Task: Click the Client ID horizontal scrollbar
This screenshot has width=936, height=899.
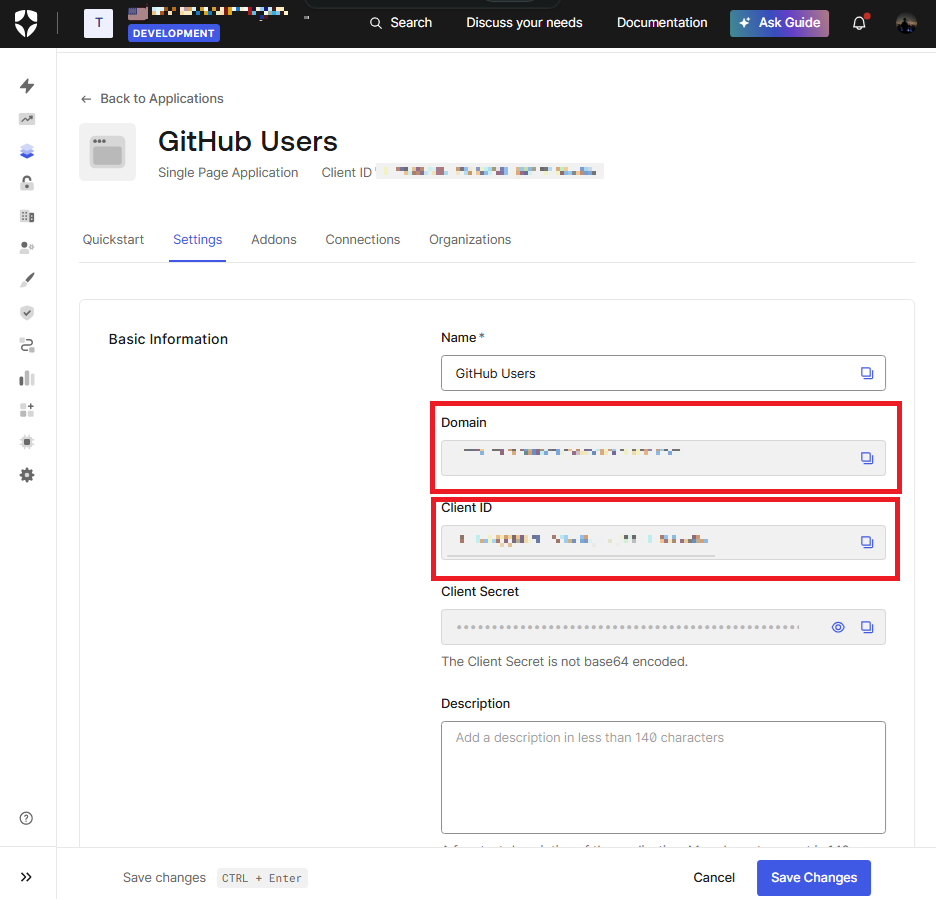Action: pyautogui.click(x=581, y=556)
